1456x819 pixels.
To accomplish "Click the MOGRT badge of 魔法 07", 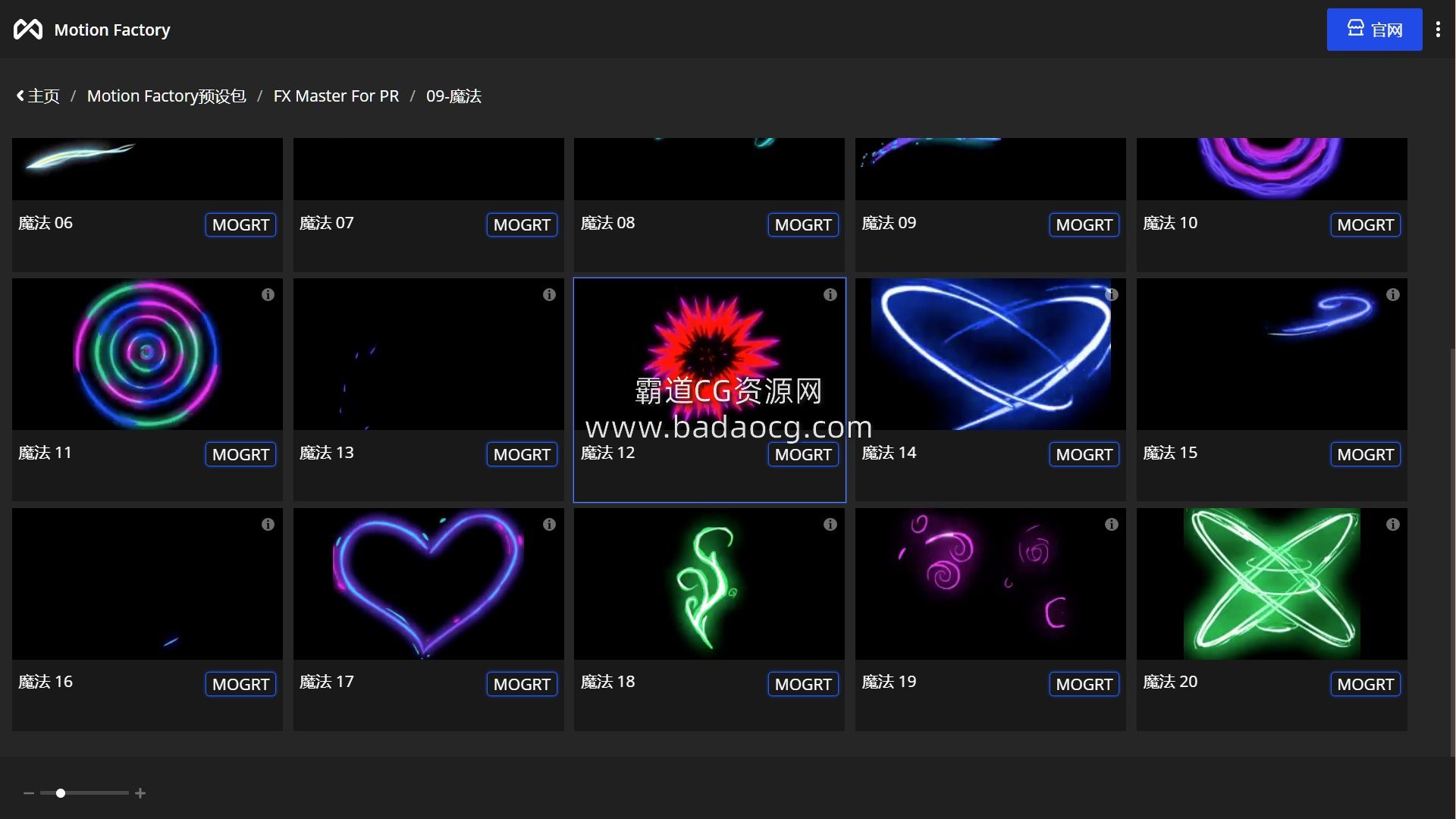I will tap(522, 224).
